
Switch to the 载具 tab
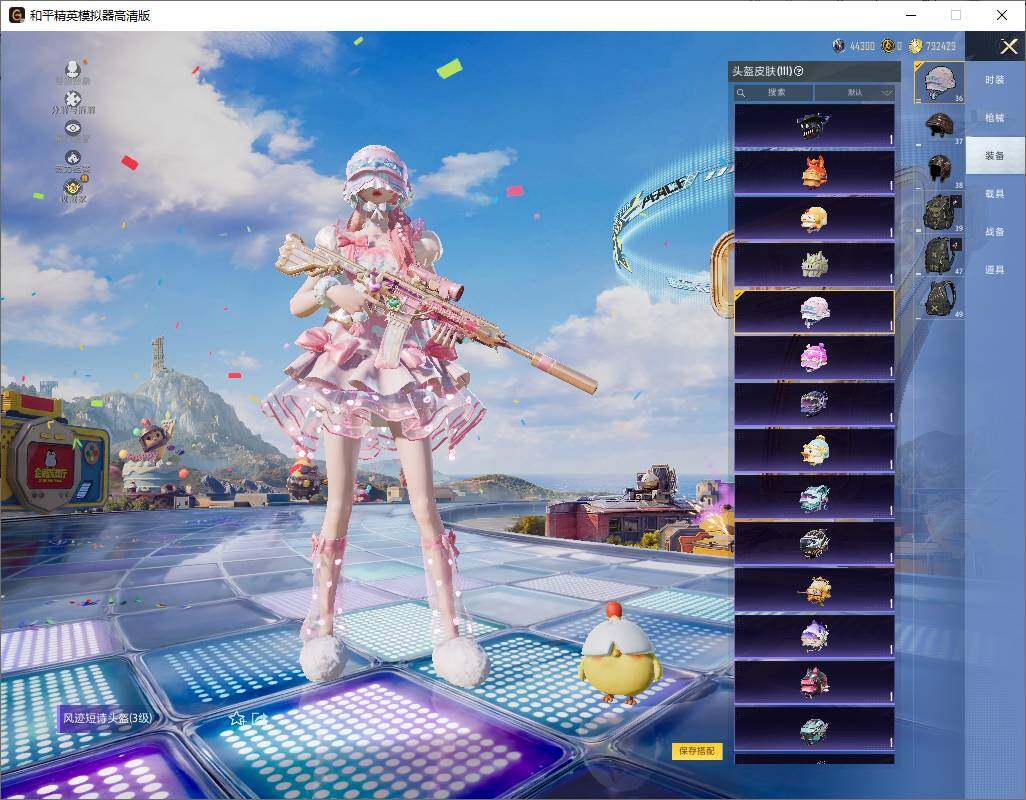(995, 194)
